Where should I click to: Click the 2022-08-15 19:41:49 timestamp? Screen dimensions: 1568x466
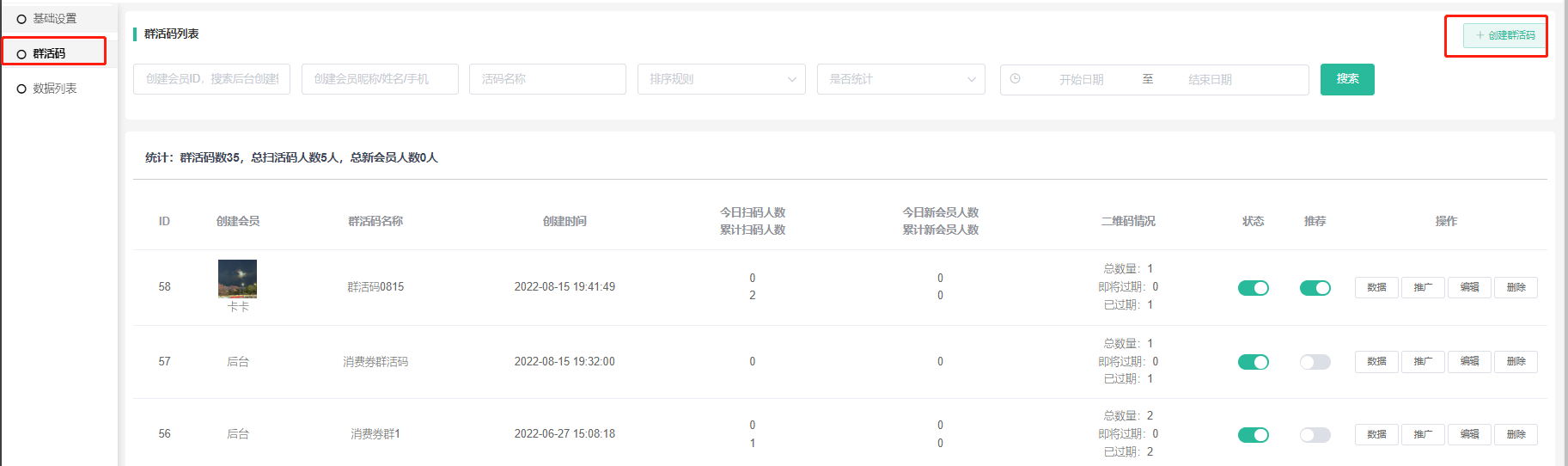[x=564, y=287]
